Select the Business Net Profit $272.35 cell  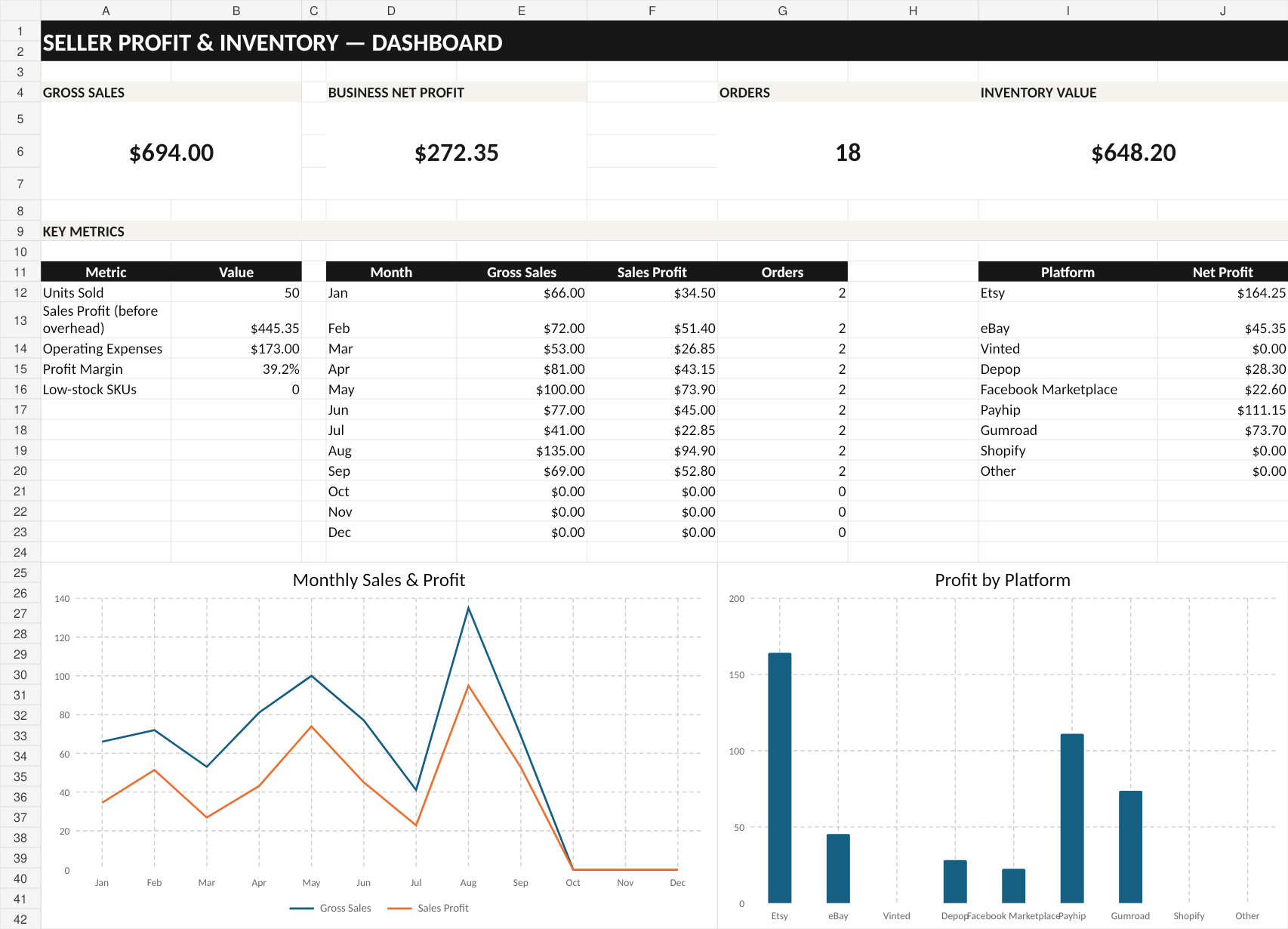tap(457, 151)
